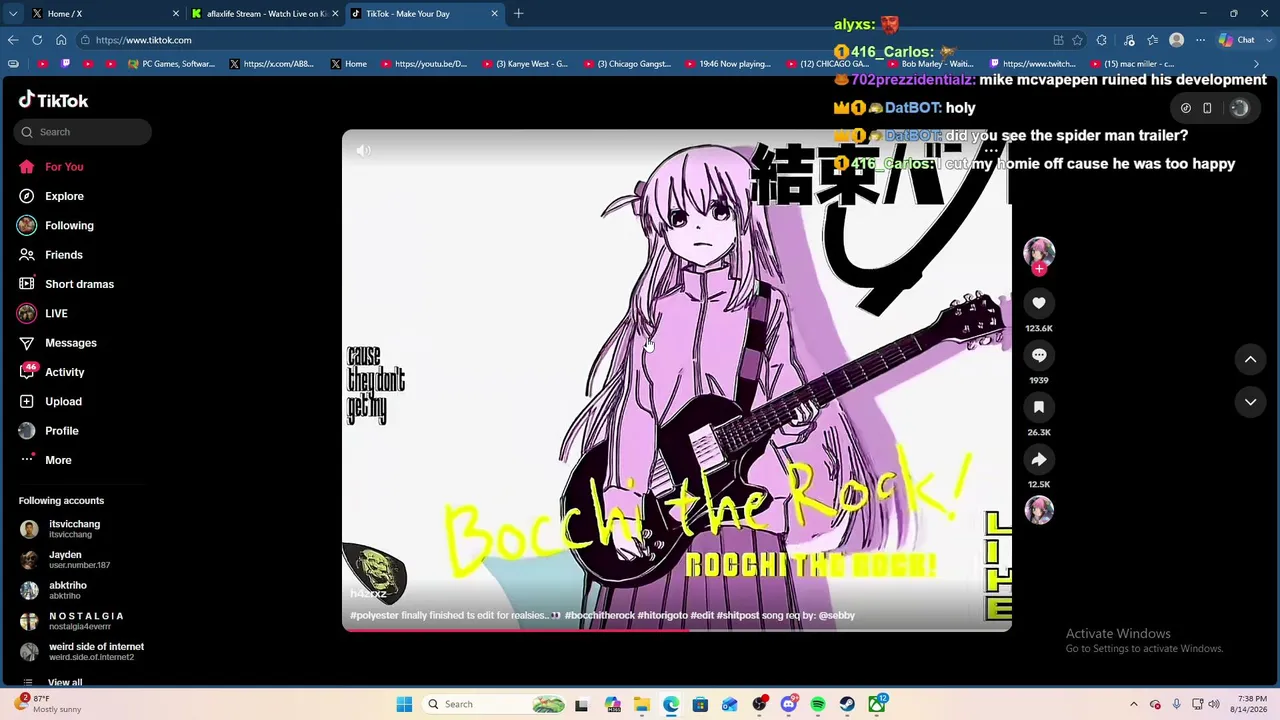Screen dimensions: 1280x720
Task: Click the #polyester hashtag in caption
Action: [374, 615]
